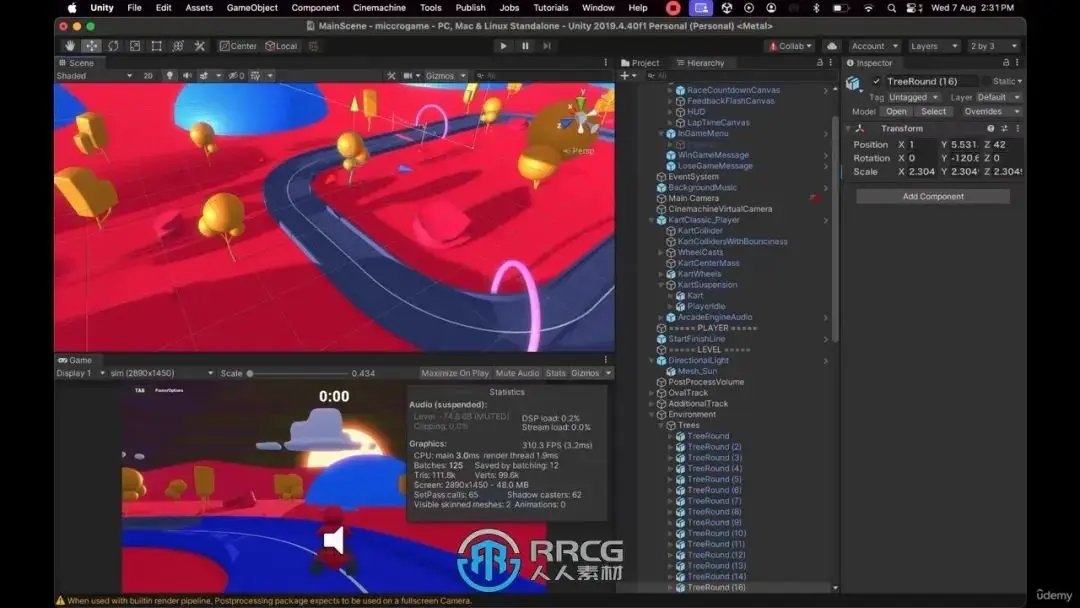Screen dimensions: 1080x608
Task: Switch to the Project tab
Action: pyautogui.click(x=640, y=63)
